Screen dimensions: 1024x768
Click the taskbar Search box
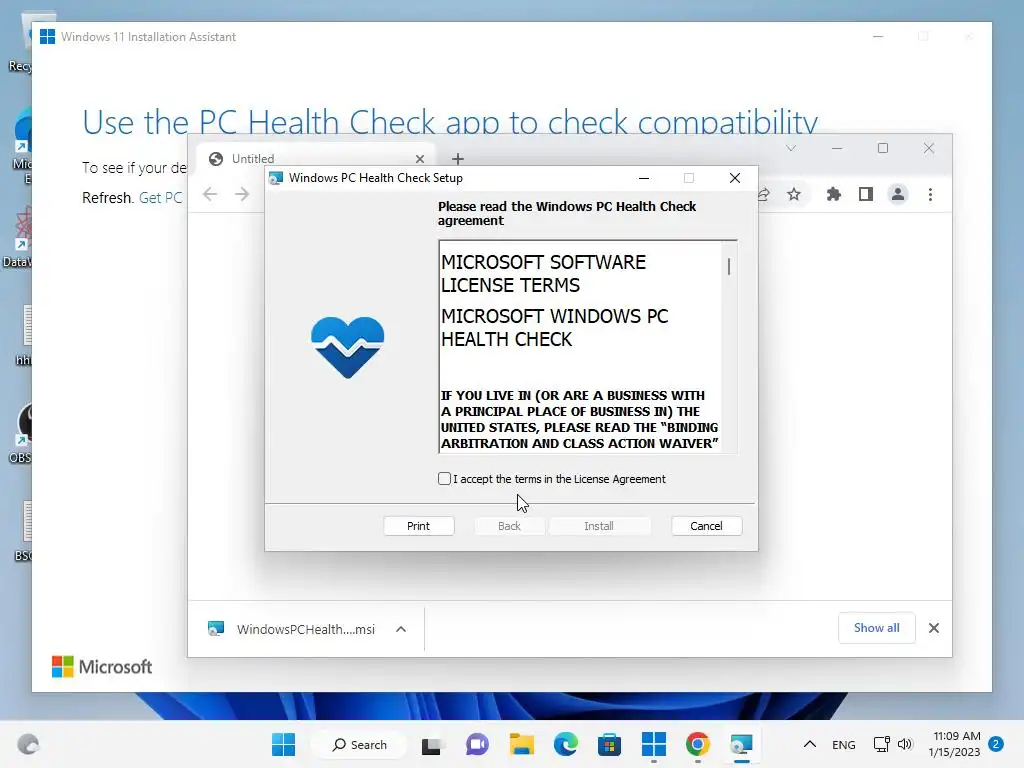pos(359,744)
